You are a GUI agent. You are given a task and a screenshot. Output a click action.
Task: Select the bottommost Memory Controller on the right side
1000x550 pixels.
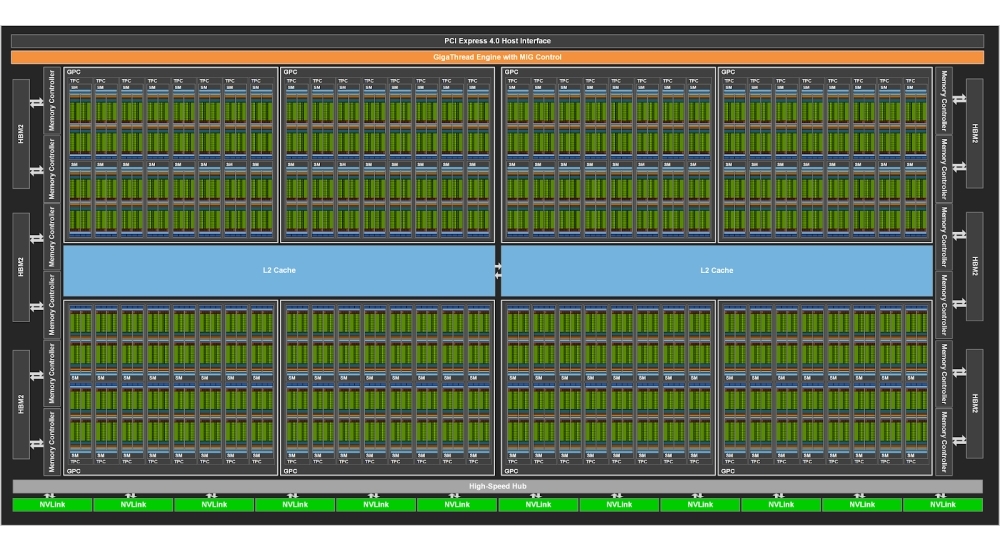pyautogui.click(x=942, y=441)
